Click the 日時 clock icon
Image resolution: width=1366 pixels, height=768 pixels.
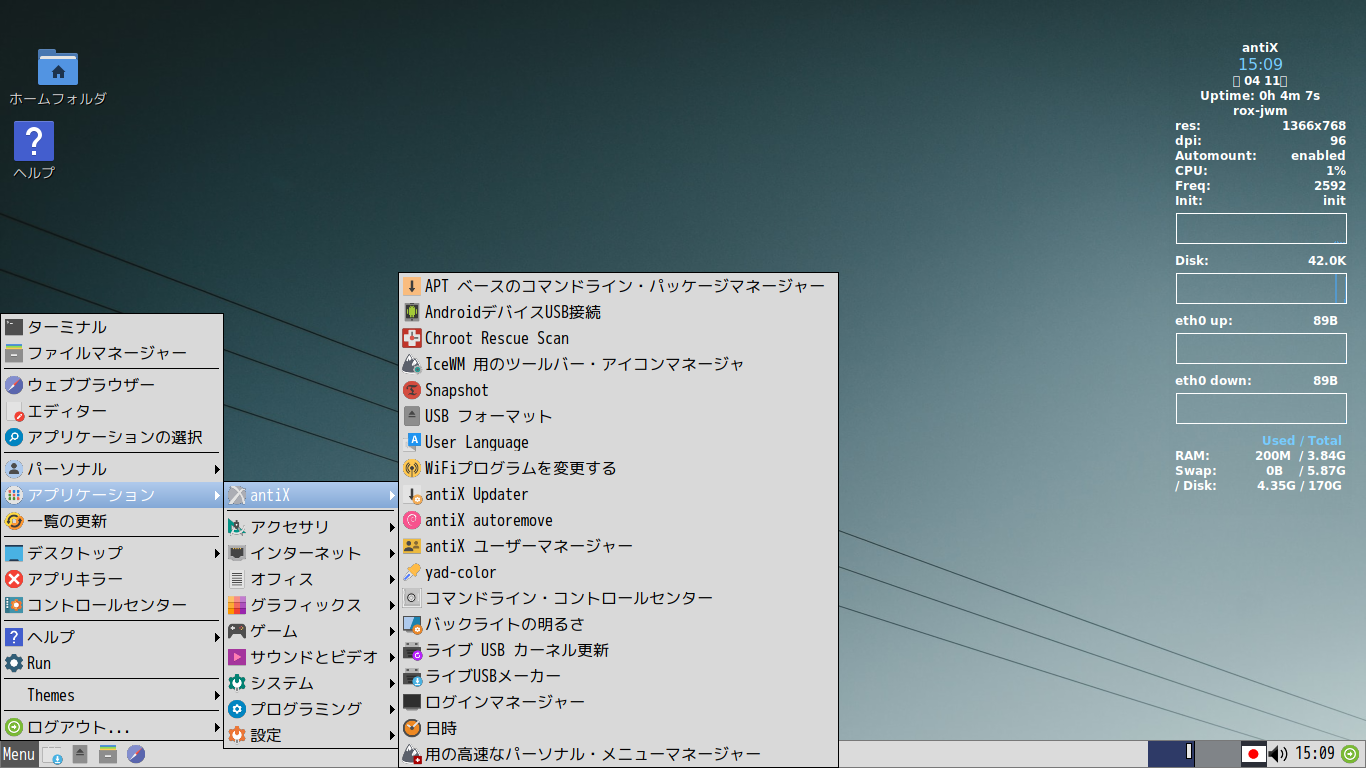pos(412,728)
